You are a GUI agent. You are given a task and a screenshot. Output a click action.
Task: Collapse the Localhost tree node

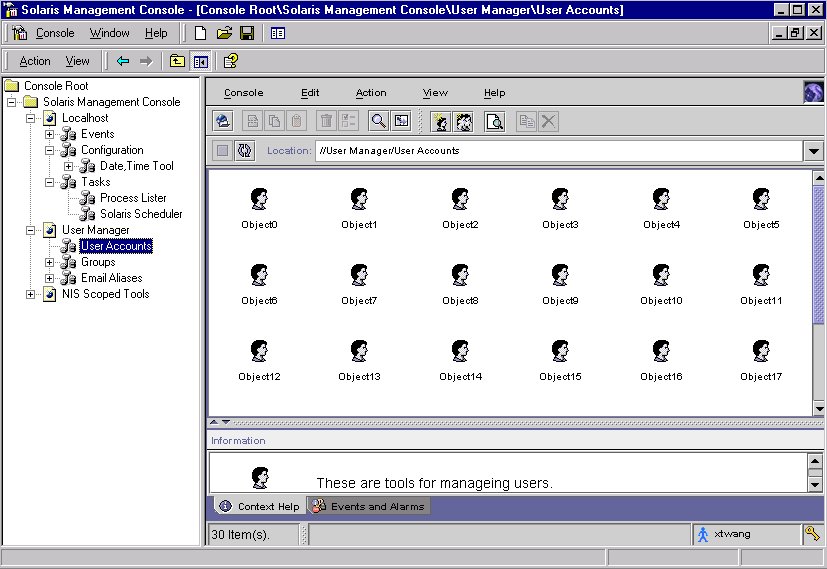pos(31,118)
